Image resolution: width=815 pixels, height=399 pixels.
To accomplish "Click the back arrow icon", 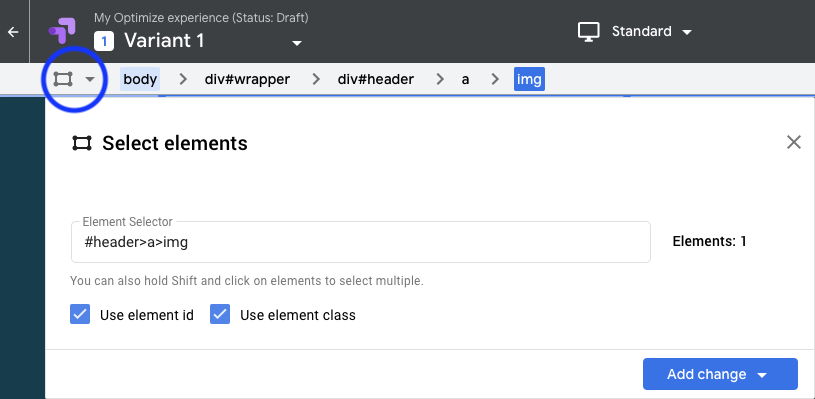I will coord(13,32).
